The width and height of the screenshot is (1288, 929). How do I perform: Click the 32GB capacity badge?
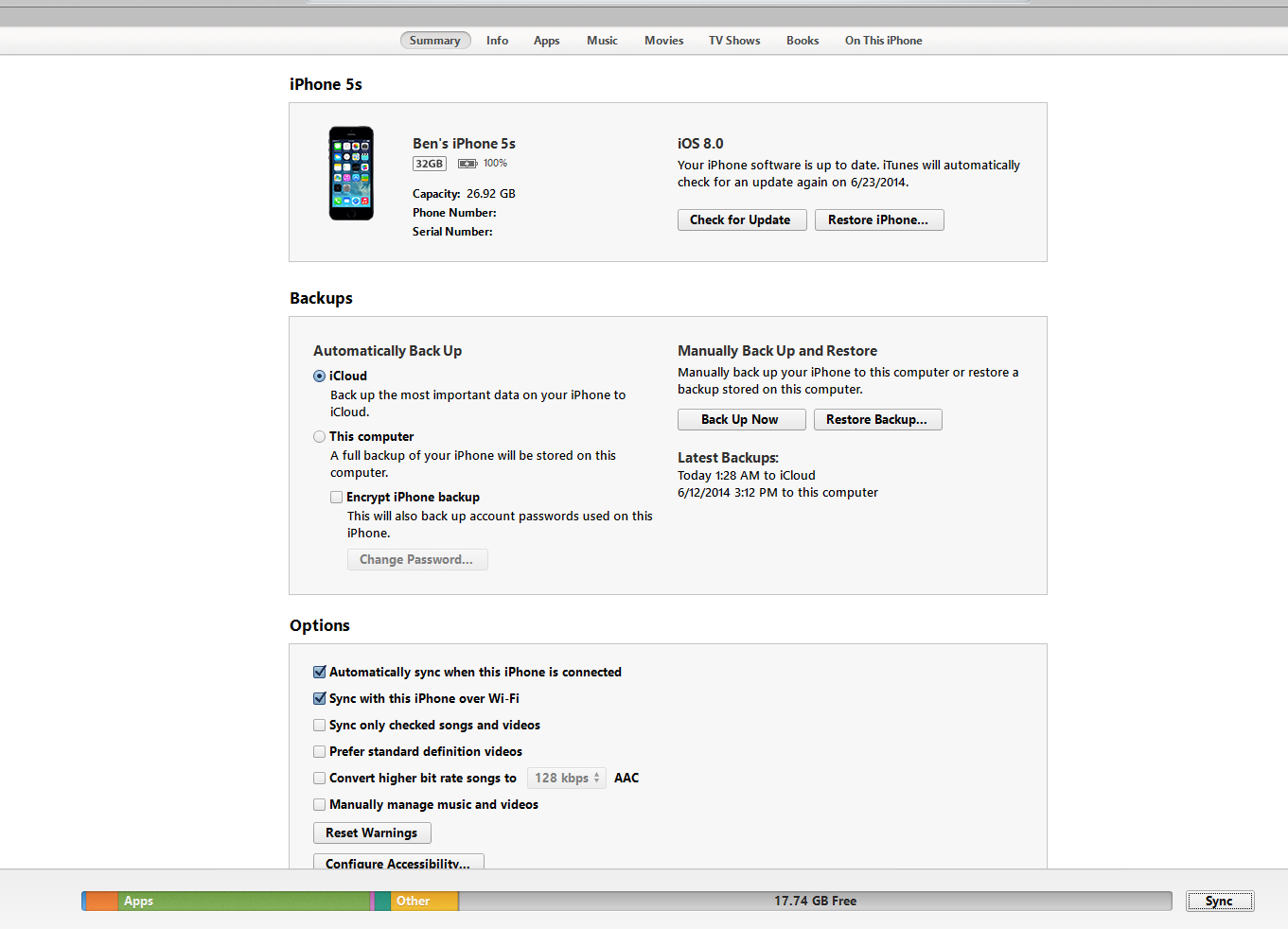pyautogui.click(x=429, y=164)
